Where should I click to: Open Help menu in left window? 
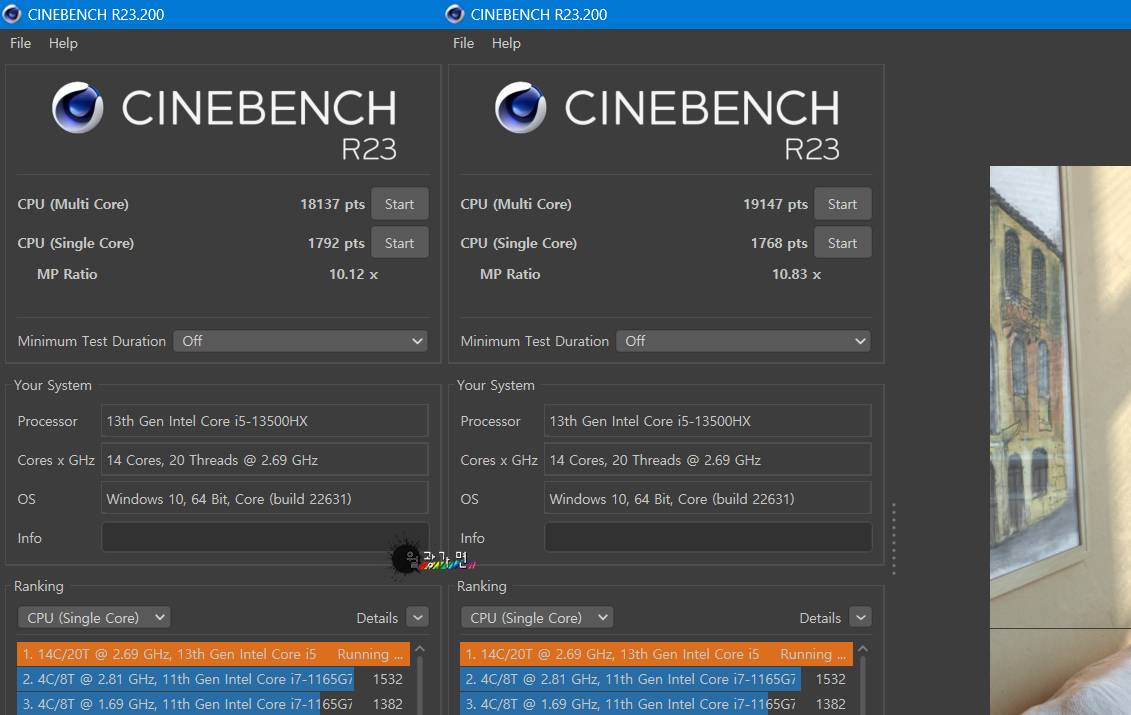pos(63,43)
